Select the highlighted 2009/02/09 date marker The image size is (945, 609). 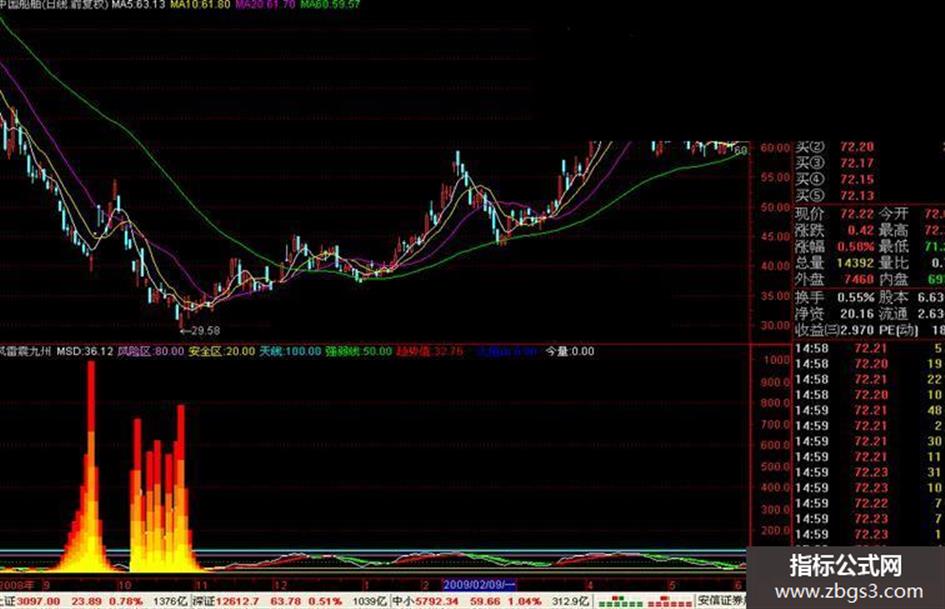click(x=479, y=584)
